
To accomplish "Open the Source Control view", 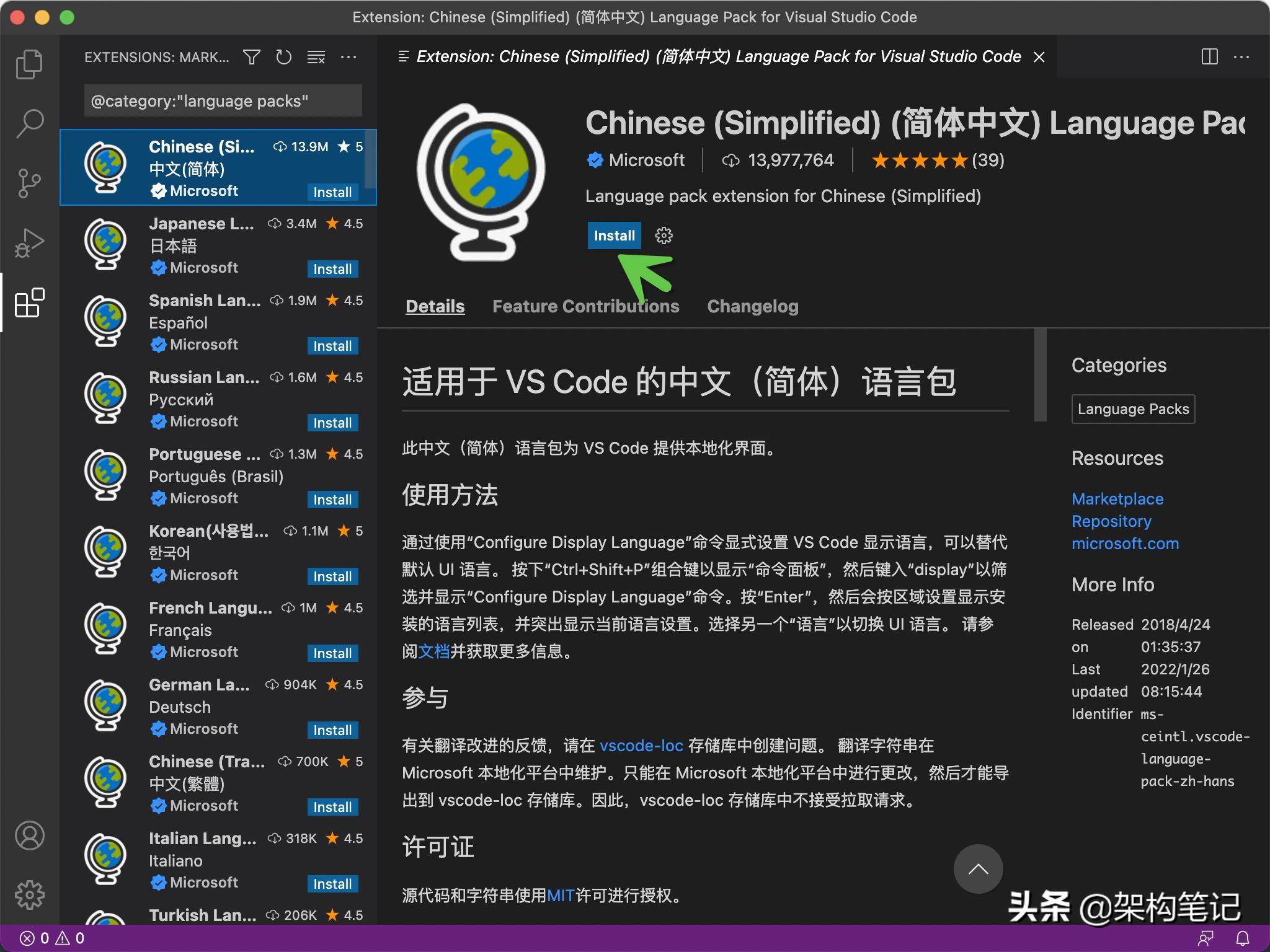I will [29, 183].
